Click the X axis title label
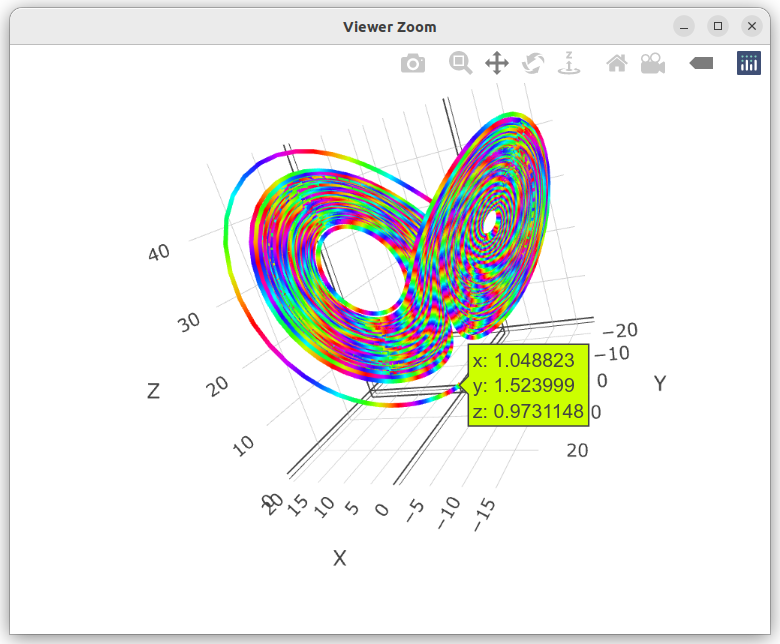This screenshot has height=644, width=780. (340, 558)
